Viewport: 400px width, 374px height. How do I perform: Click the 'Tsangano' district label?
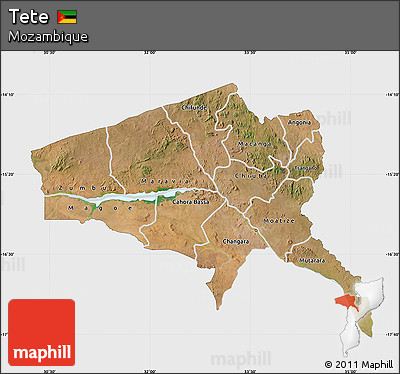coord(306,168)
